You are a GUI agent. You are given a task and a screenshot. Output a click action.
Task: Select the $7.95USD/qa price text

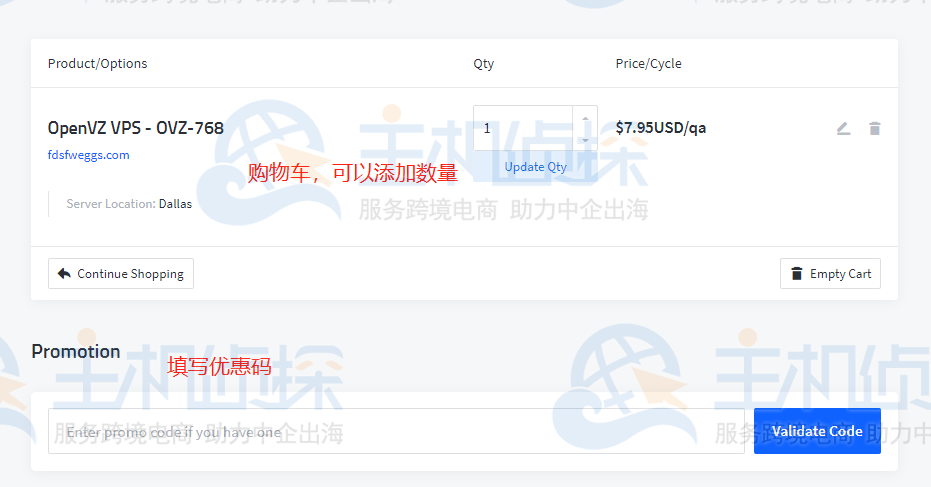tap(661, 128)
